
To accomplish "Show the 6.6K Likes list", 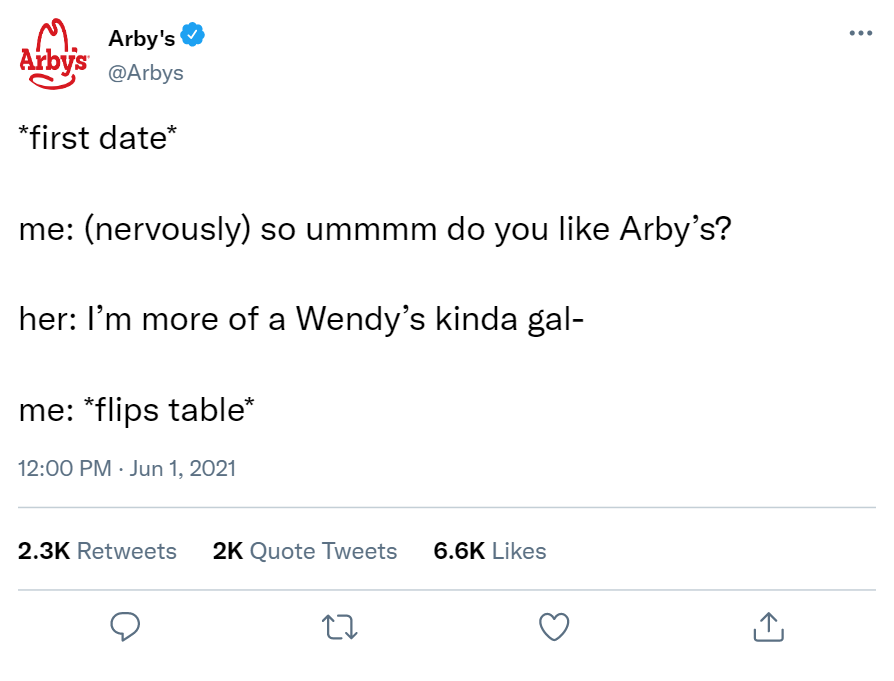I will pos(490,551).
